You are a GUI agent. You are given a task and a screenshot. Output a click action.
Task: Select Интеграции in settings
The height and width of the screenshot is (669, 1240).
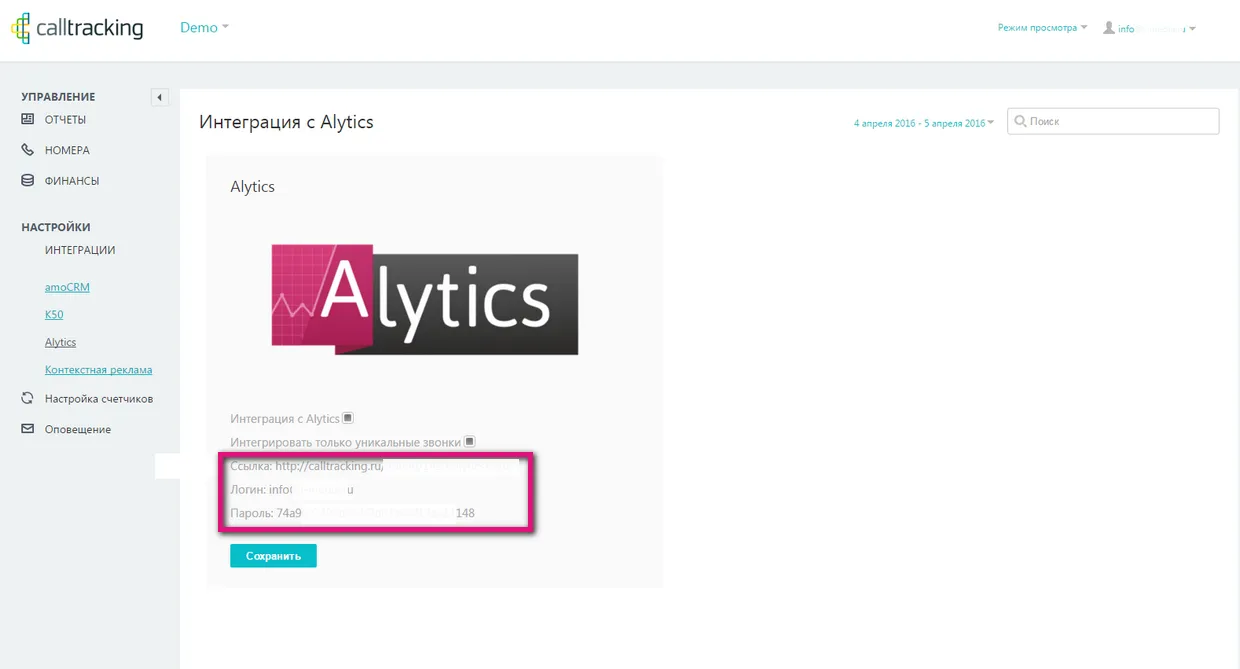point(80,250)
